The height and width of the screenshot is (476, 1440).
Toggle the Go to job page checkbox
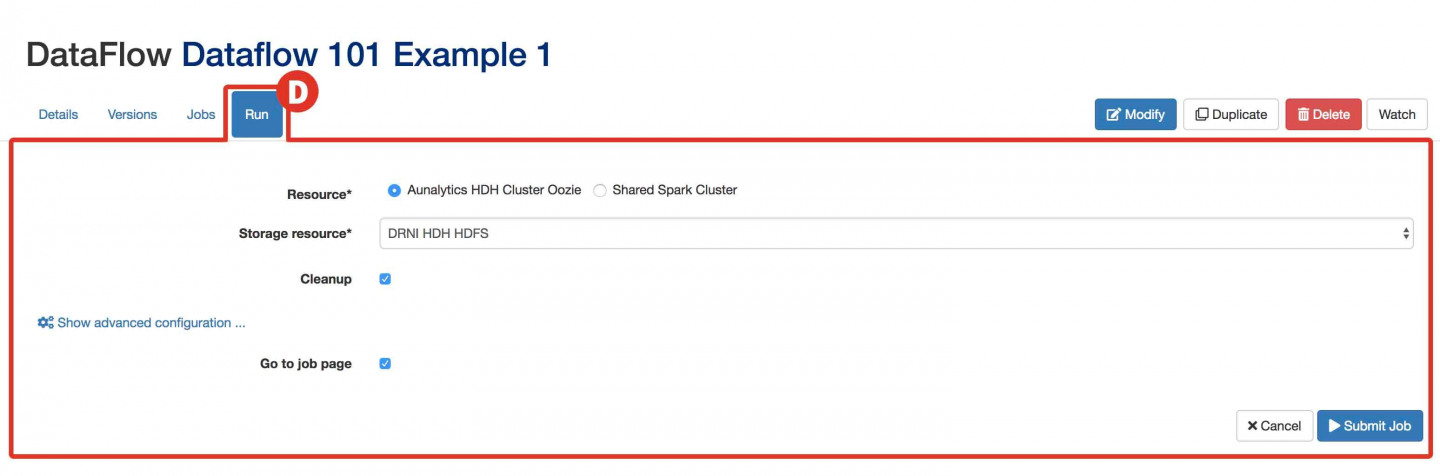pos(385,364)
